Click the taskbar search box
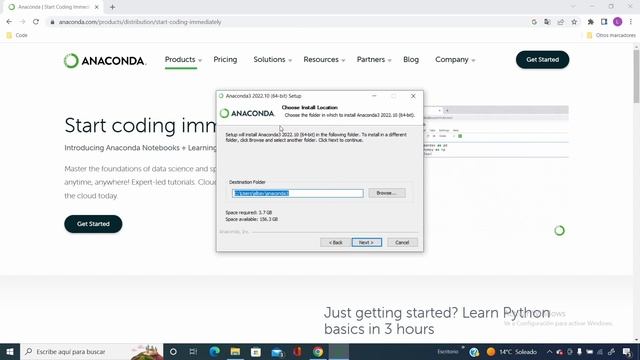This screenshot has height=360, width=640. (x=92, y=351)
